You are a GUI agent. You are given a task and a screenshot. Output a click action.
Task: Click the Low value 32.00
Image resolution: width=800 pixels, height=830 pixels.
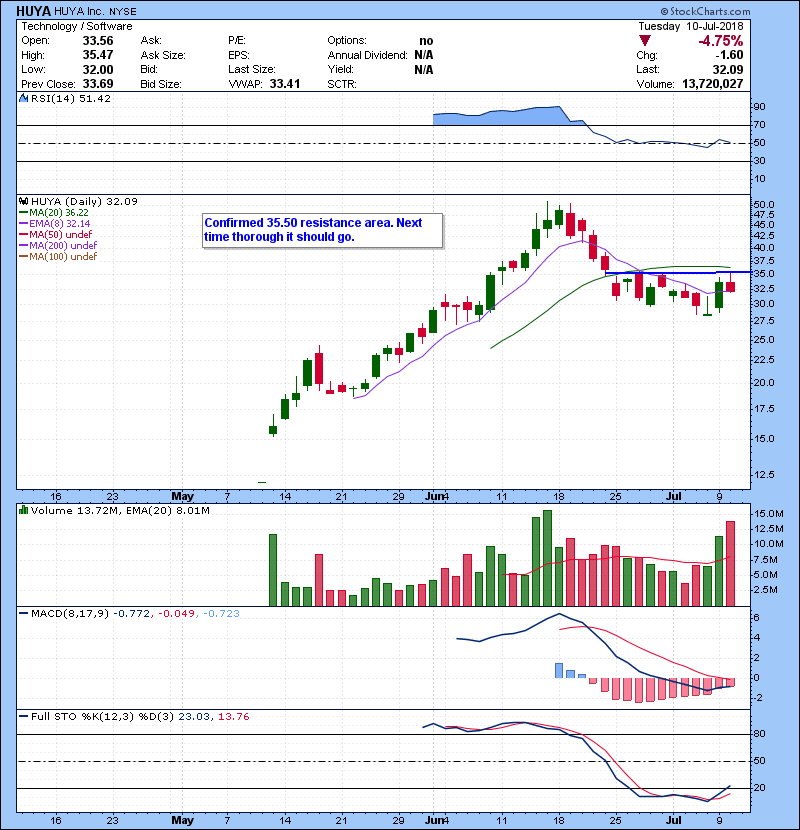point(98,69)
